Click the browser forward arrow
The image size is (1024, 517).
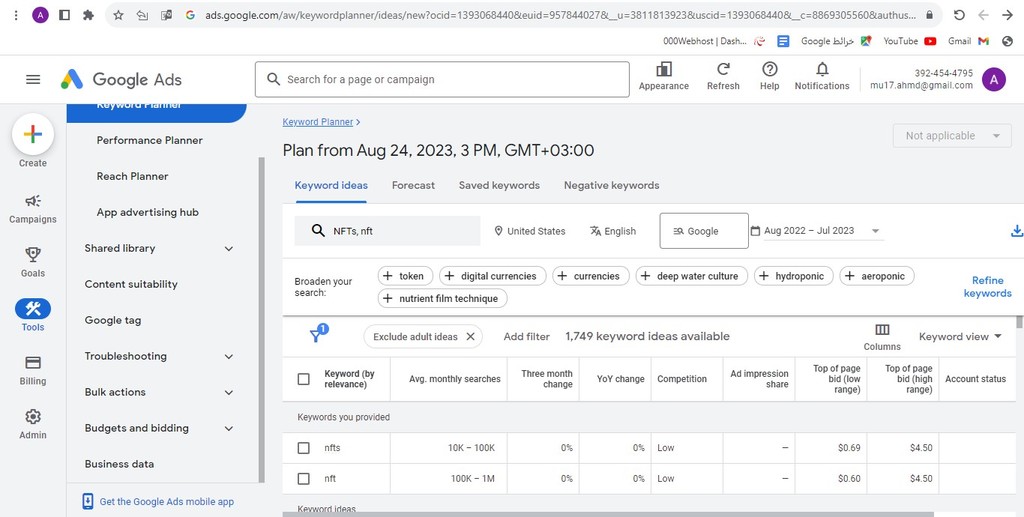tap(1007, 15)
